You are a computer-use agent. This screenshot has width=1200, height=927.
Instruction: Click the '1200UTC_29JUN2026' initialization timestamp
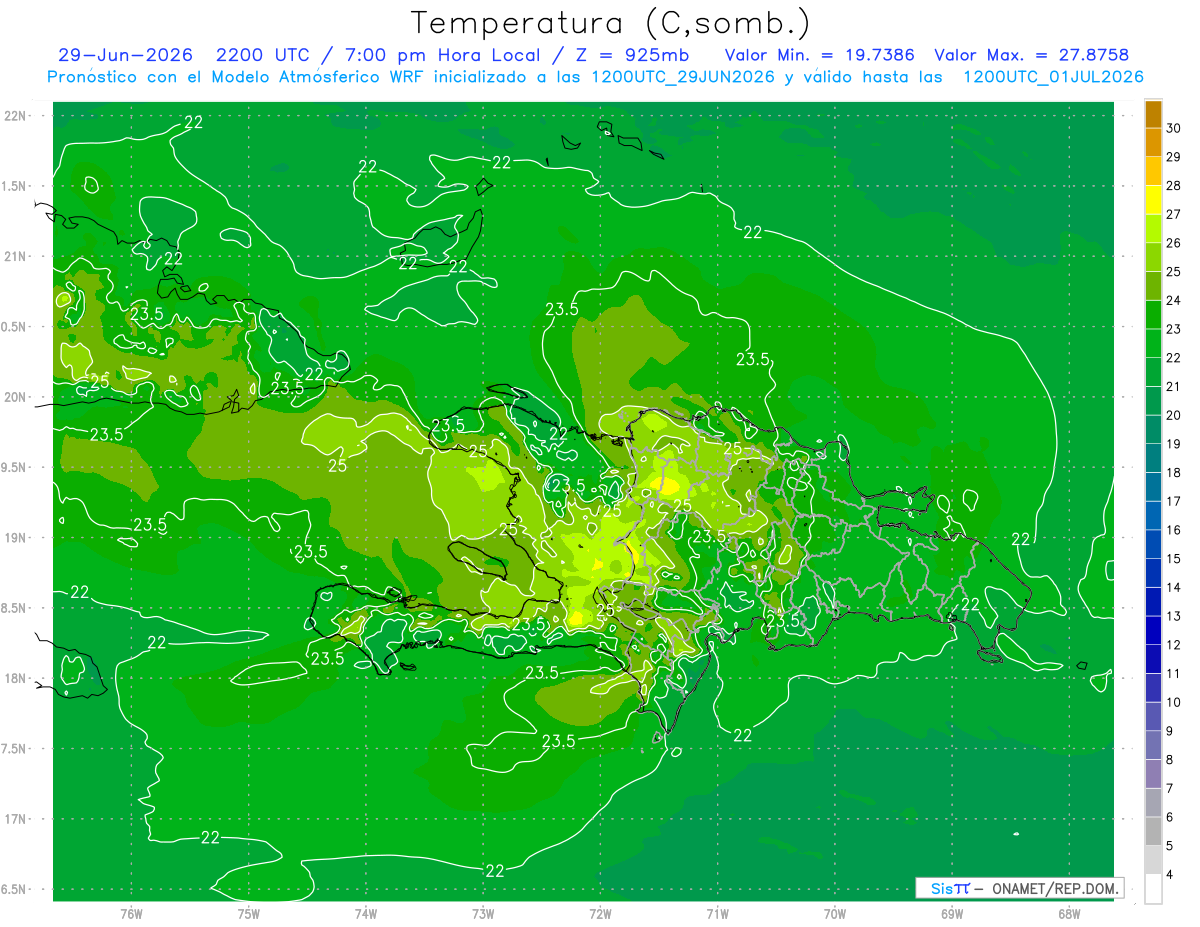[683, 77]
